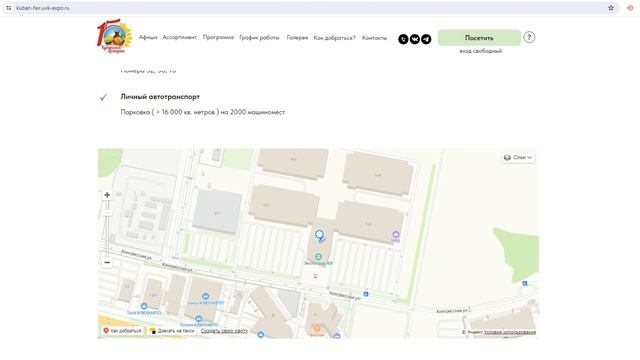Click the green Посетить button

coord(479,38)
